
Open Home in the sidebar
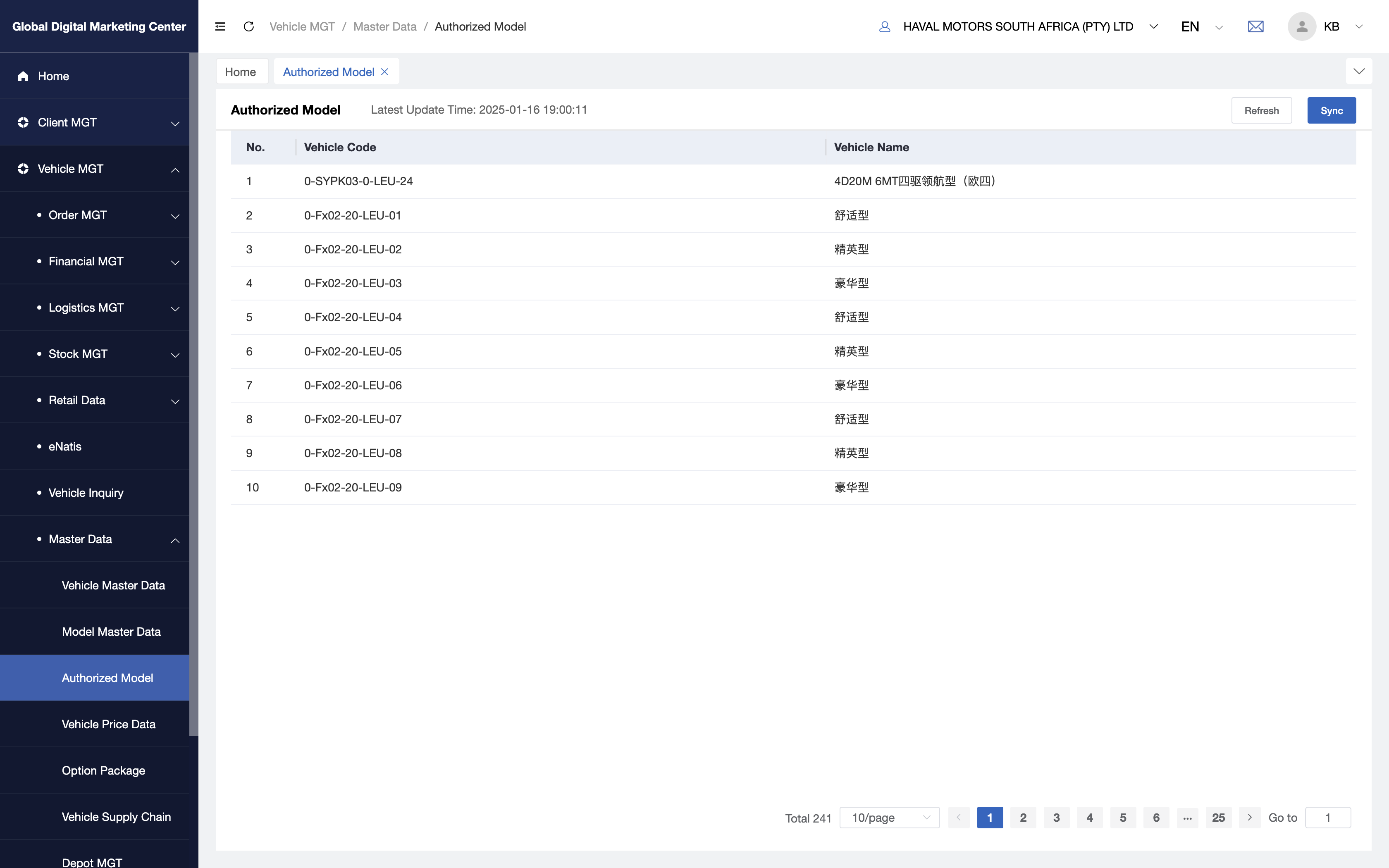coord(95,76)
